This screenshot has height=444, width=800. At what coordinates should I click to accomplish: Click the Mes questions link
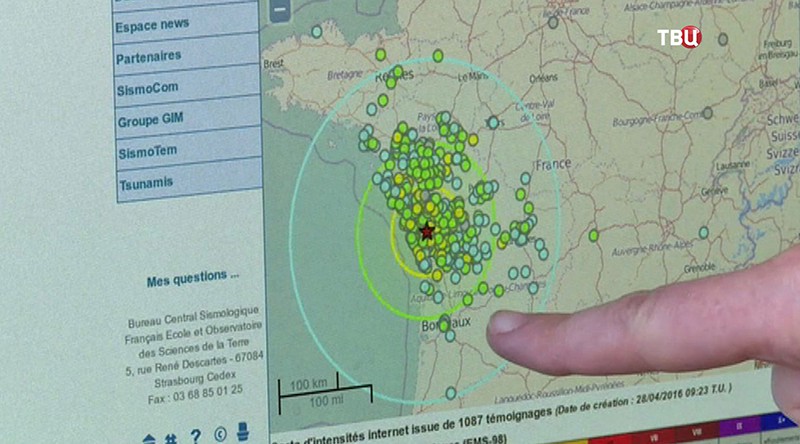(x=193, y=279)
